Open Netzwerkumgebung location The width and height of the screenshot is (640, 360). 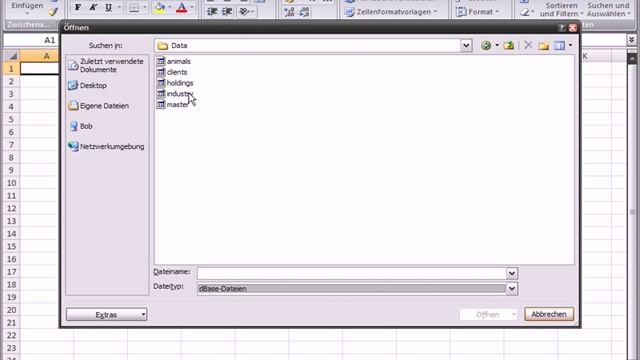[107, 147]
